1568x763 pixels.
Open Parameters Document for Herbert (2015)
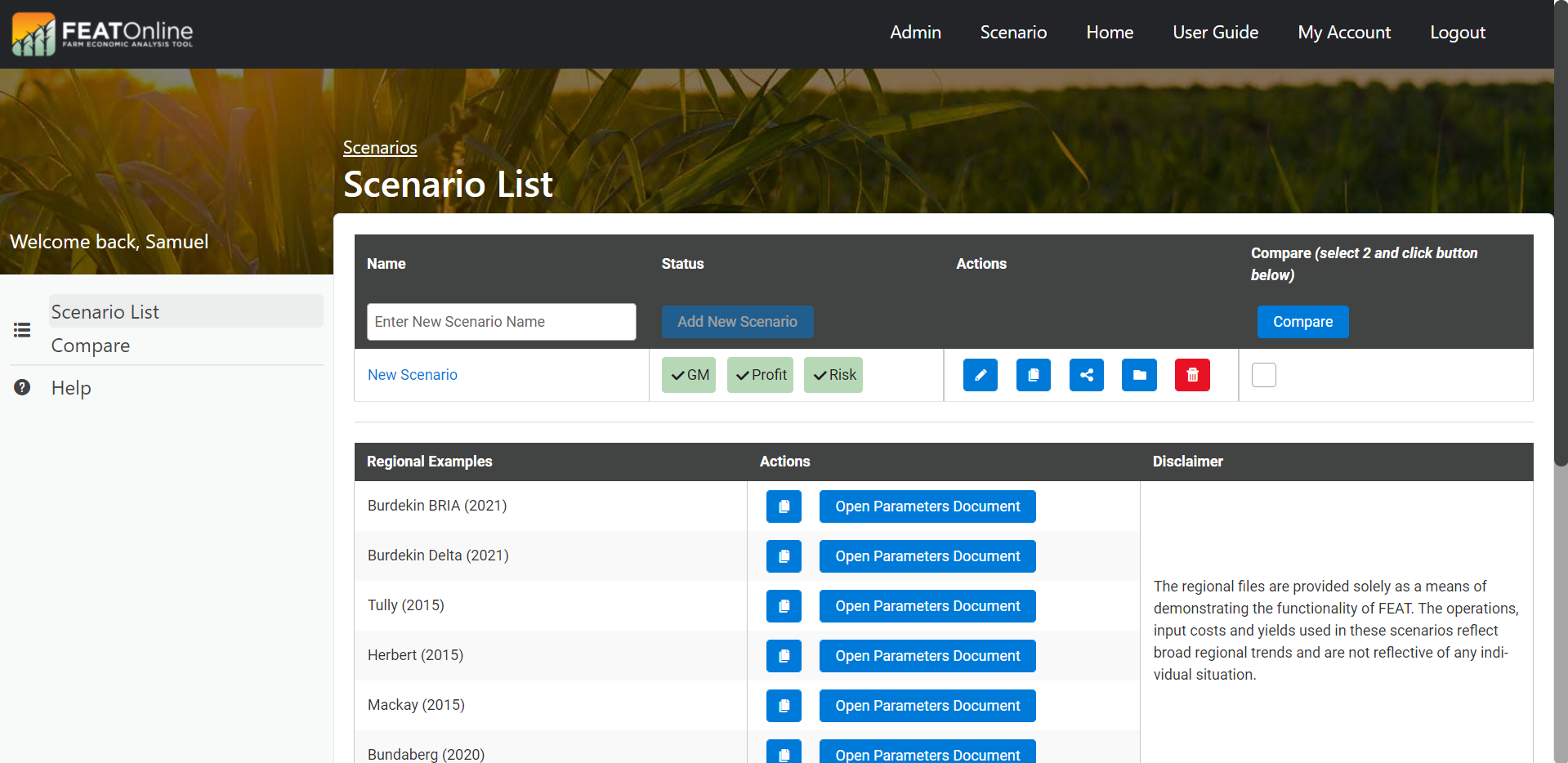pos(927,656)
